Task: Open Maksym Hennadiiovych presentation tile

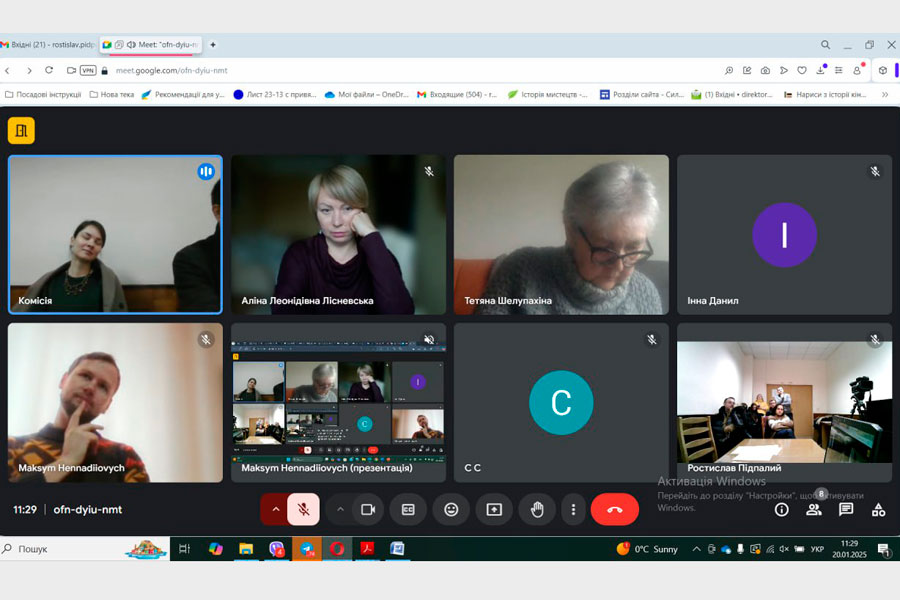Action: 338,402
